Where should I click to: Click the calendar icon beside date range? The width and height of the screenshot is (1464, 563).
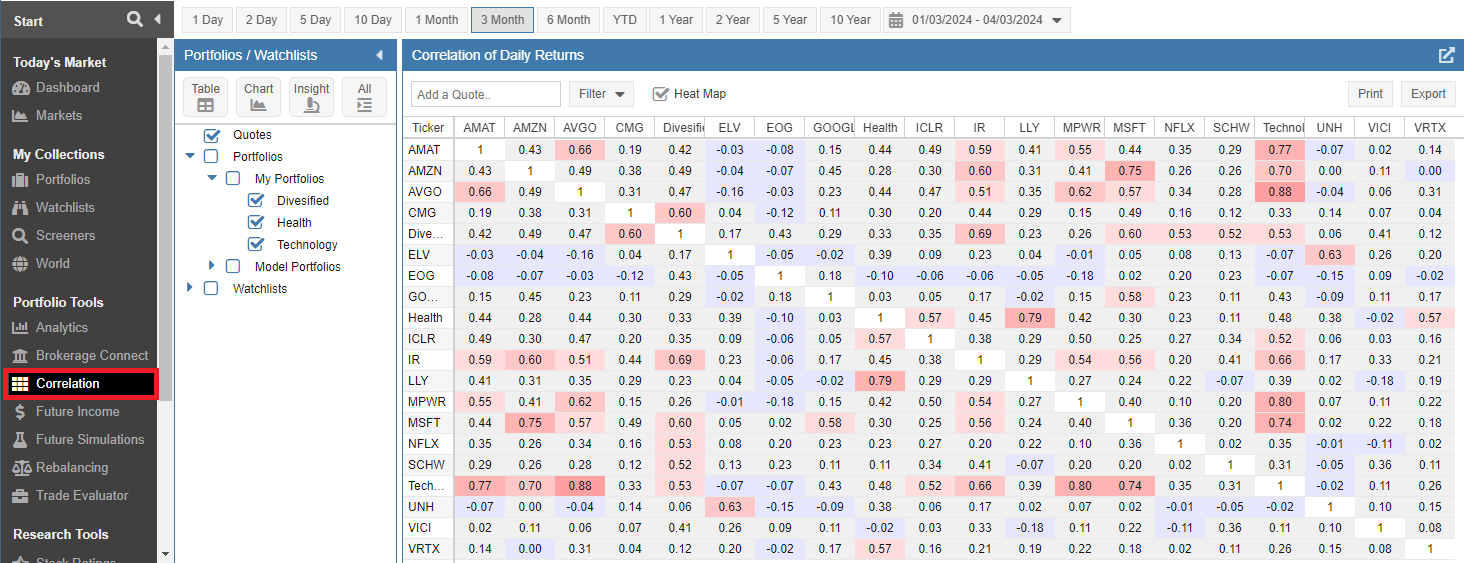tap(896, 20)
